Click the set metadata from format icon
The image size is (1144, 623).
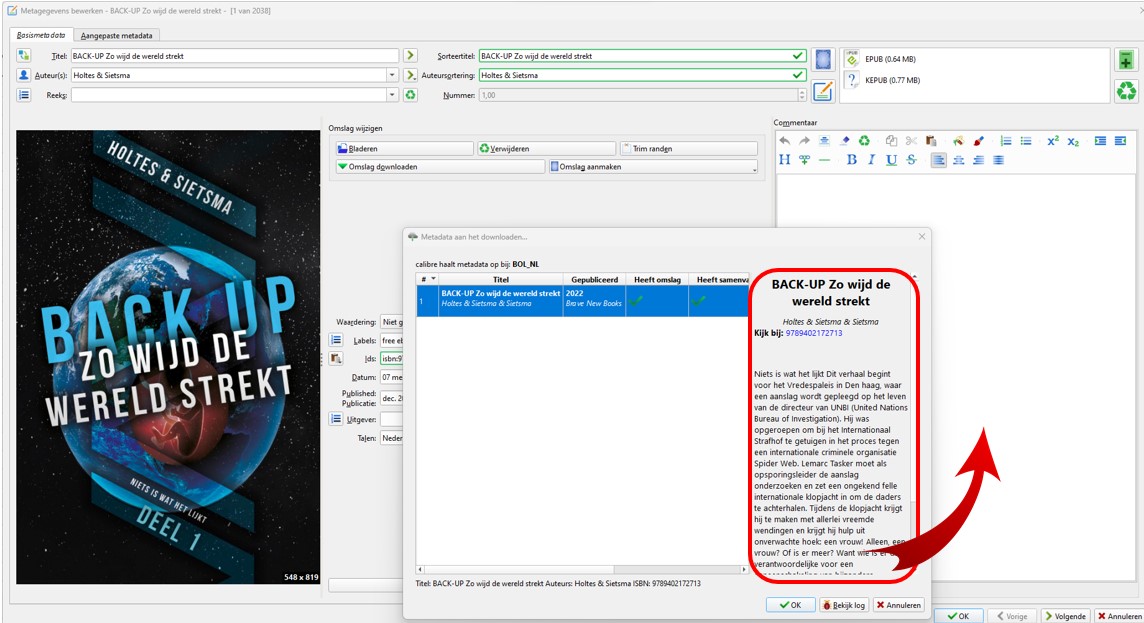(x=823, y=91)
